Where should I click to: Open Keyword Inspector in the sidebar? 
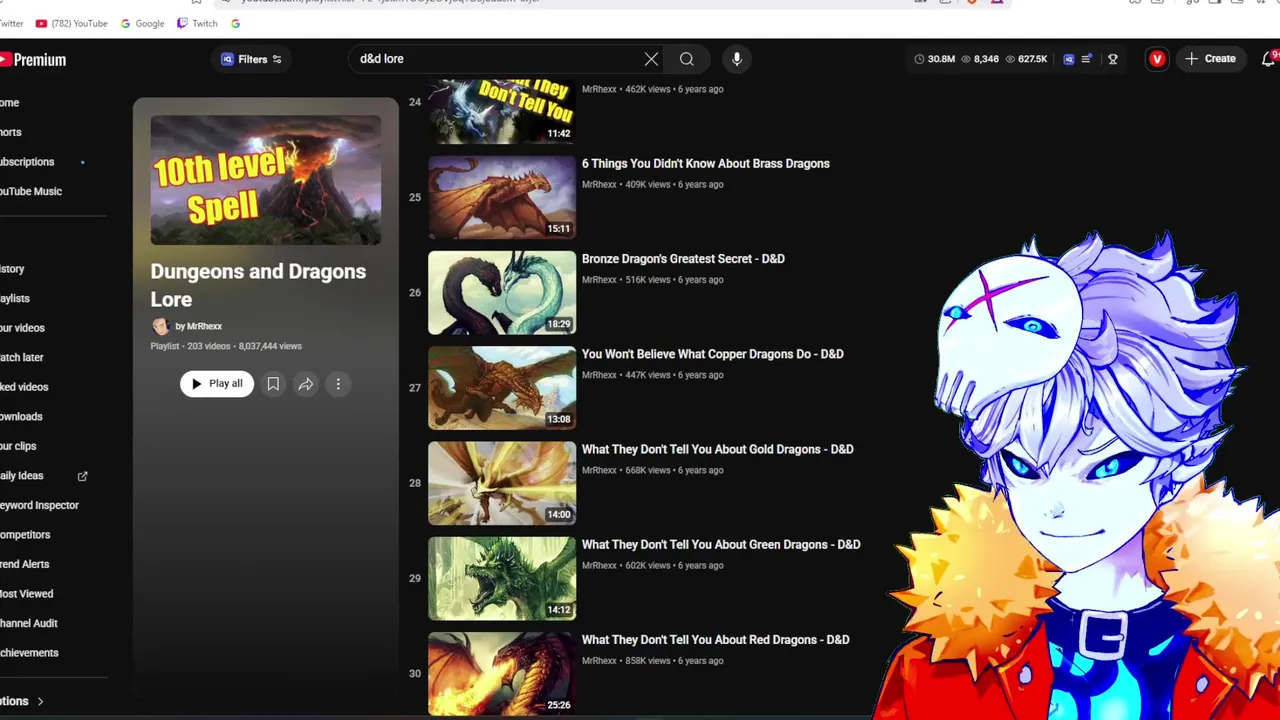[39, 505]
